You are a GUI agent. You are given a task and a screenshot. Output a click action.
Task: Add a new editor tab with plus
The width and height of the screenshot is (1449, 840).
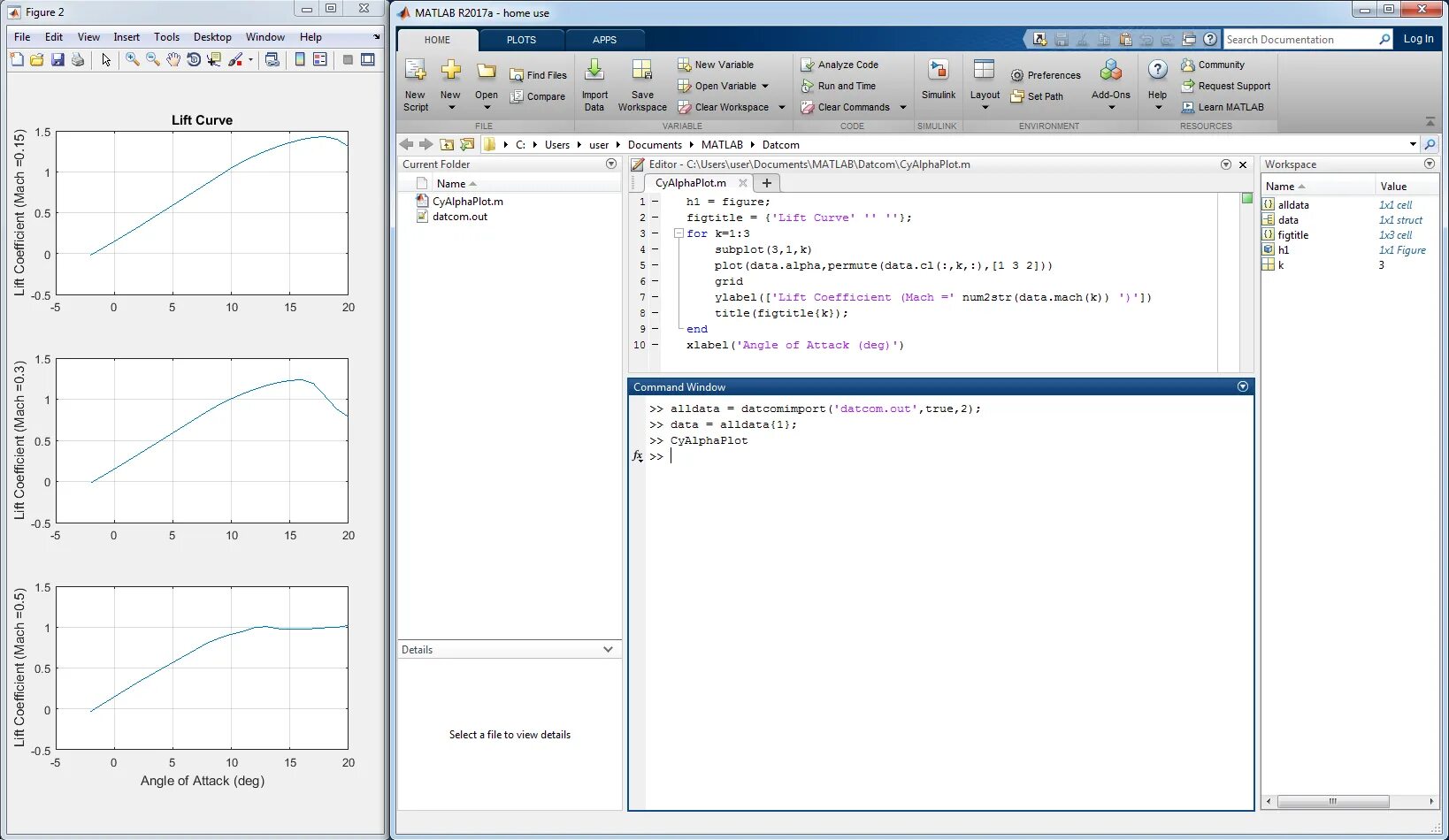[767, 183]
